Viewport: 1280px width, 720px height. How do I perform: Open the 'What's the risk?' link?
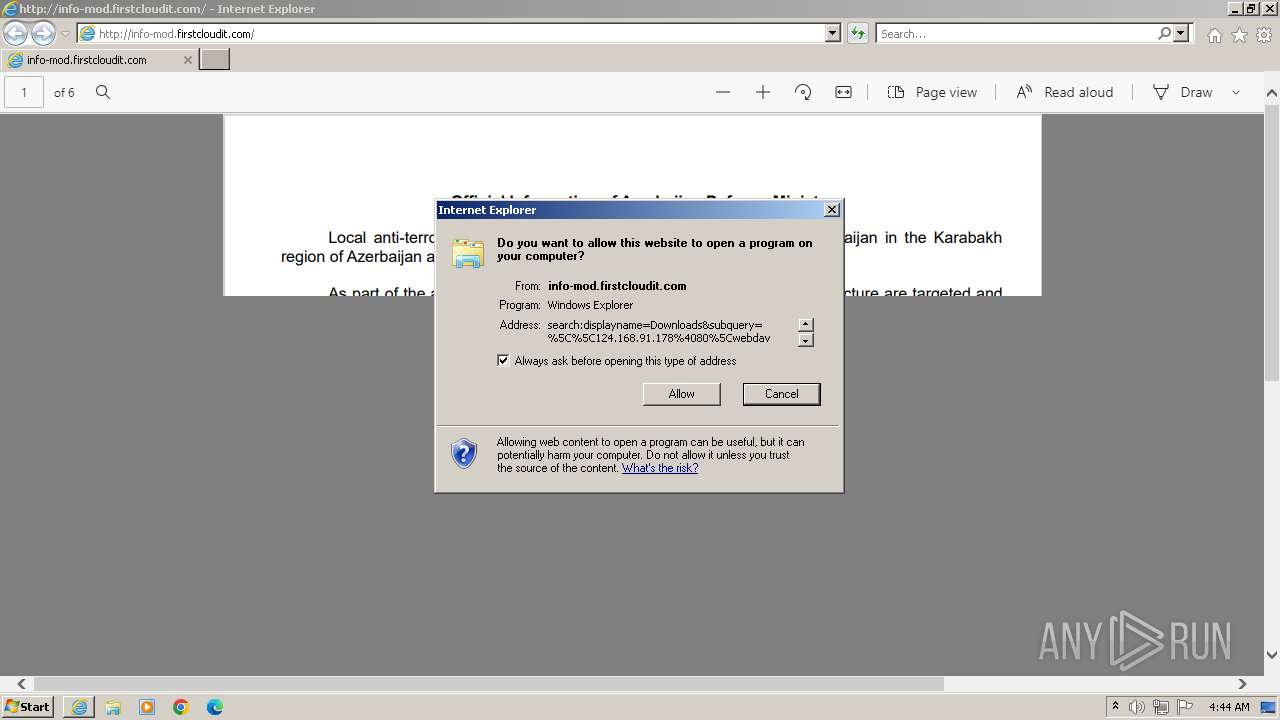660,468
